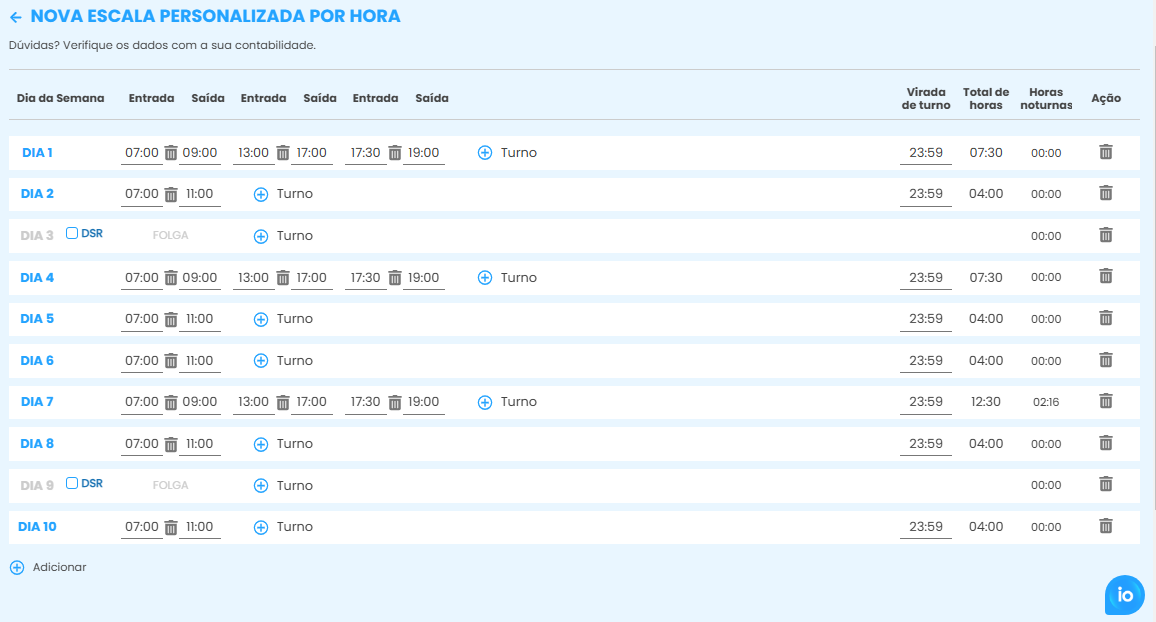Add a Turno to DIA 9

coord(261,486)
